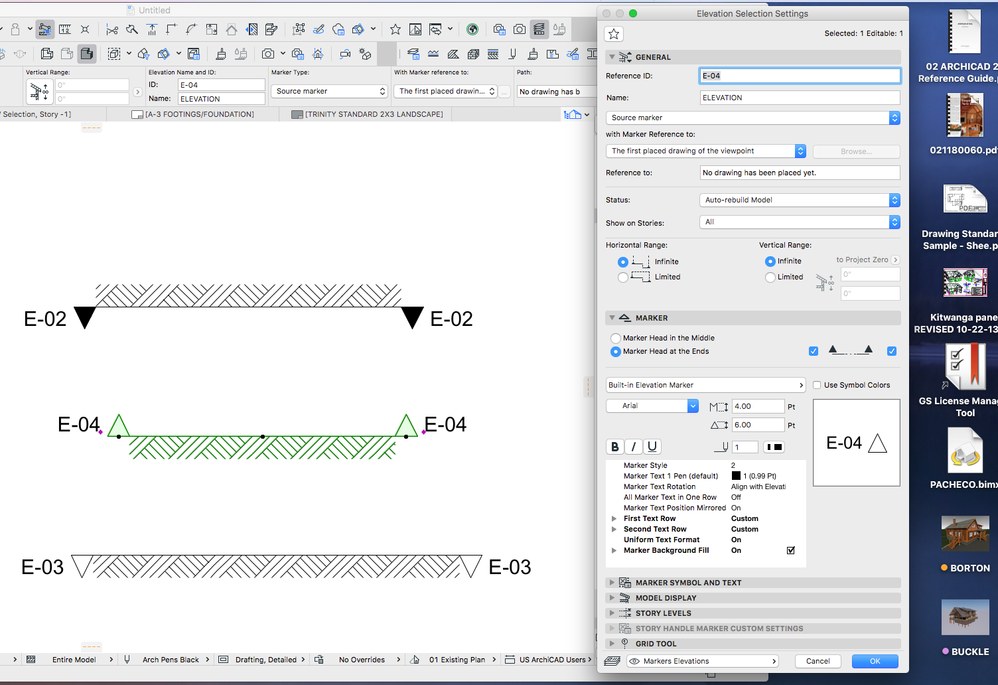Switch to the TRINITY STANDARD 2X3 LANDSCAPE tab
The height and width of the screenshot is (685, 998).
coord(367,115)
